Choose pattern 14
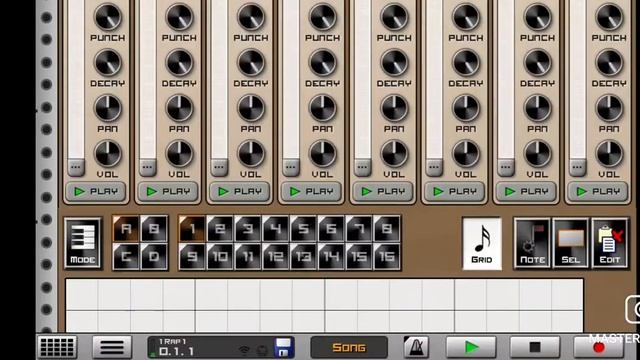This screenshot has width=640, height=360. 331,257
